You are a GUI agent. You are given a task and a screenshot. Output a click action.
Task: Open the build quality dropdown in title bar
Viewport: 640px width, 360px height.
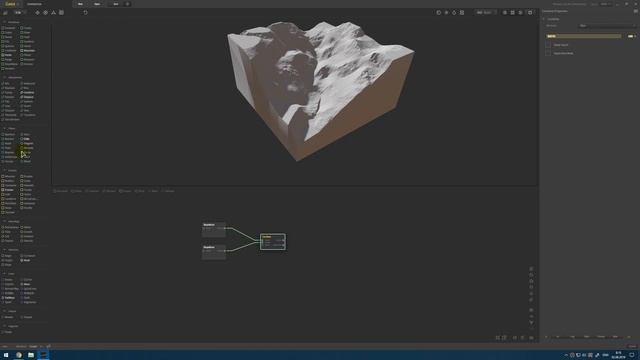click(x=605, y=4)
